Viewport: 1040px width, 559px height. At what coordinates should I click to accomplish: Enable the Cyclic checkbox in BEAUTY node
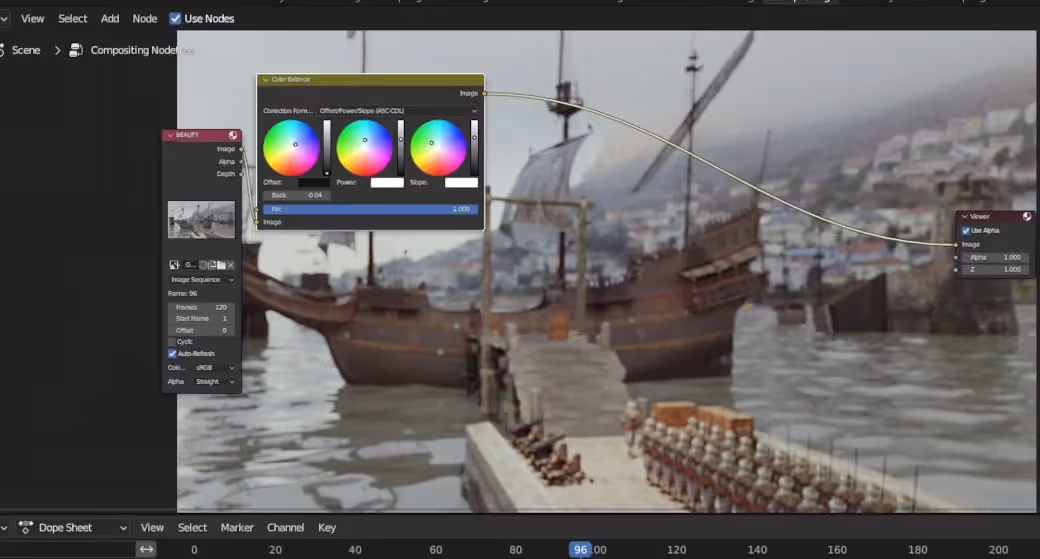click(x=172, y=342)
